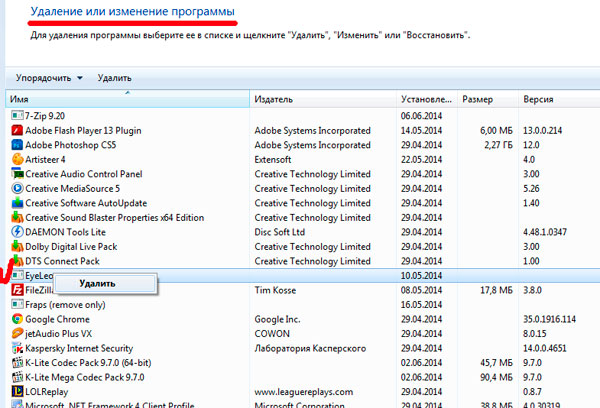Sort by the Размер column header
Screen dimensions: 600x408
(x=488, y=100)
